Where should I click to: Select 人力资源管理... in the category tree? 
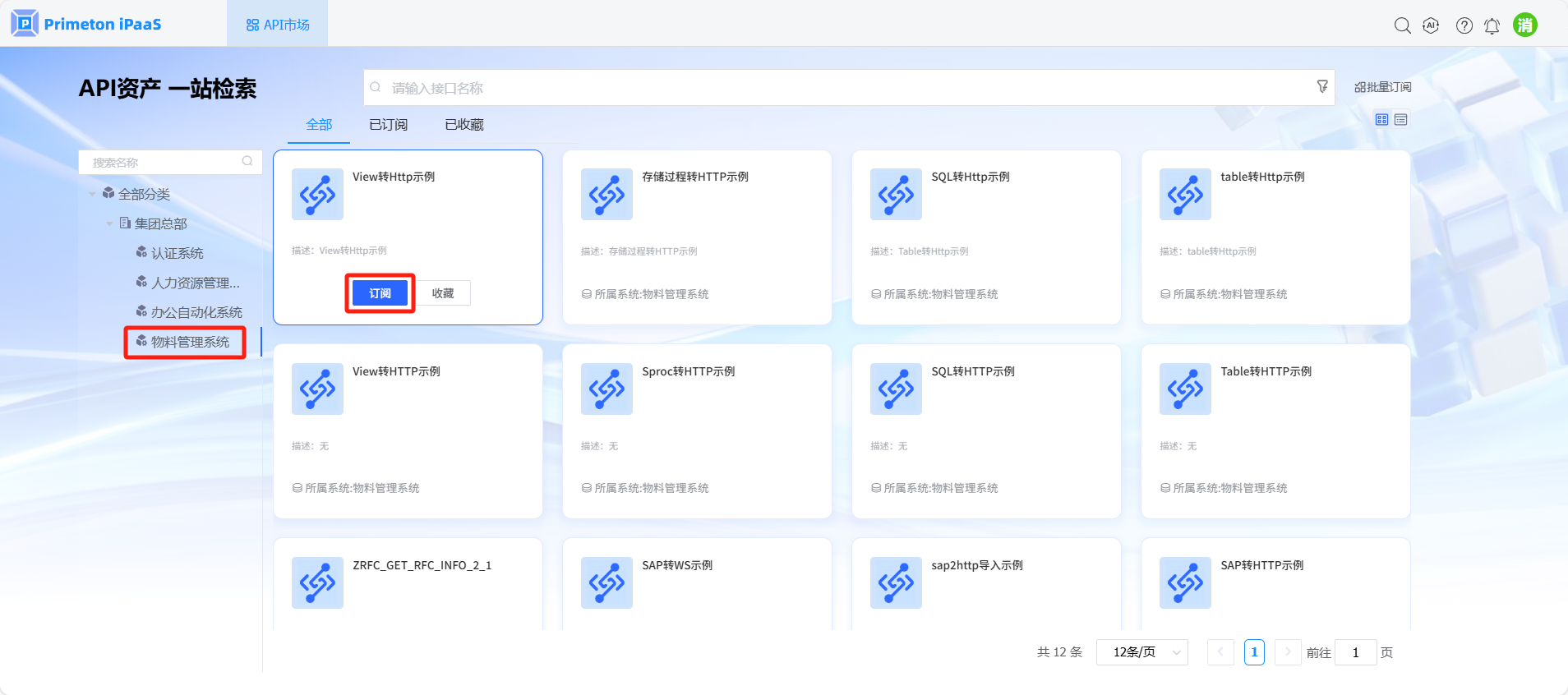(196, 283)
